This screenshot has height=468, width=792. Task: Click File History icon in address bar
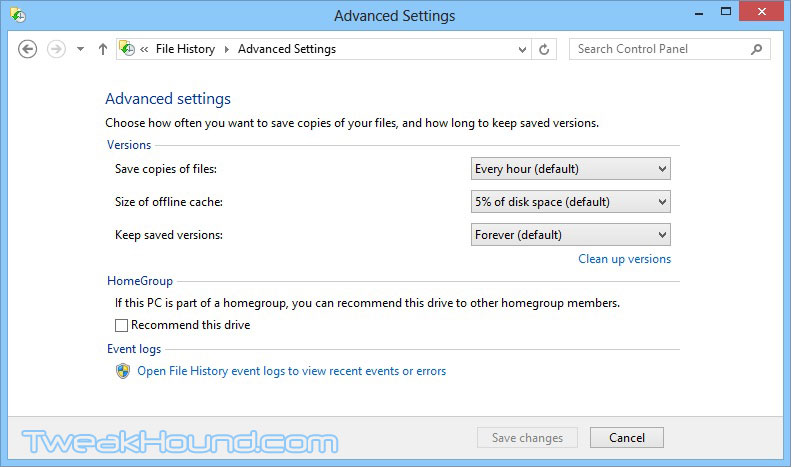127,48
